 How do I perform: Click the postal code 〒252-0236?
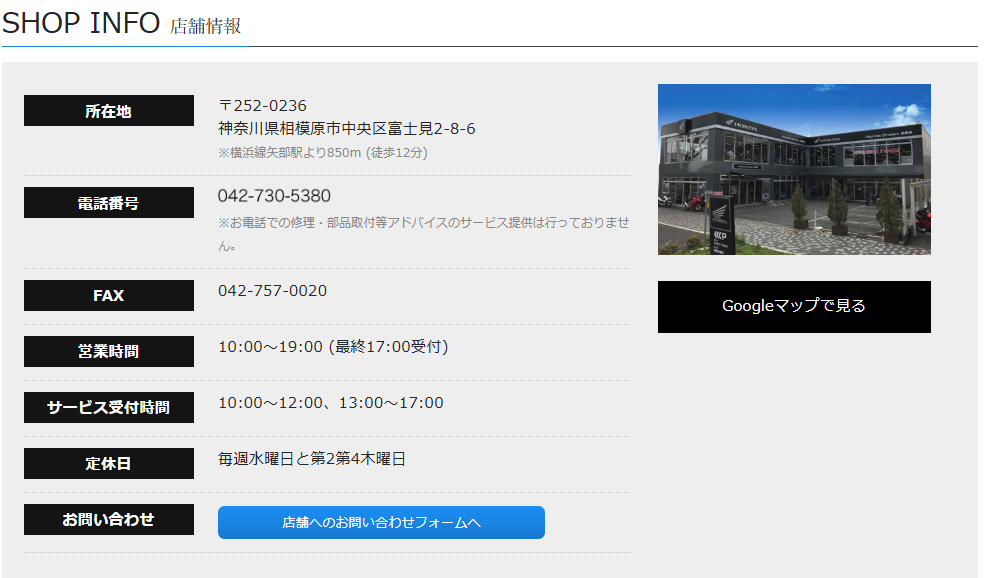coord(262,106)
